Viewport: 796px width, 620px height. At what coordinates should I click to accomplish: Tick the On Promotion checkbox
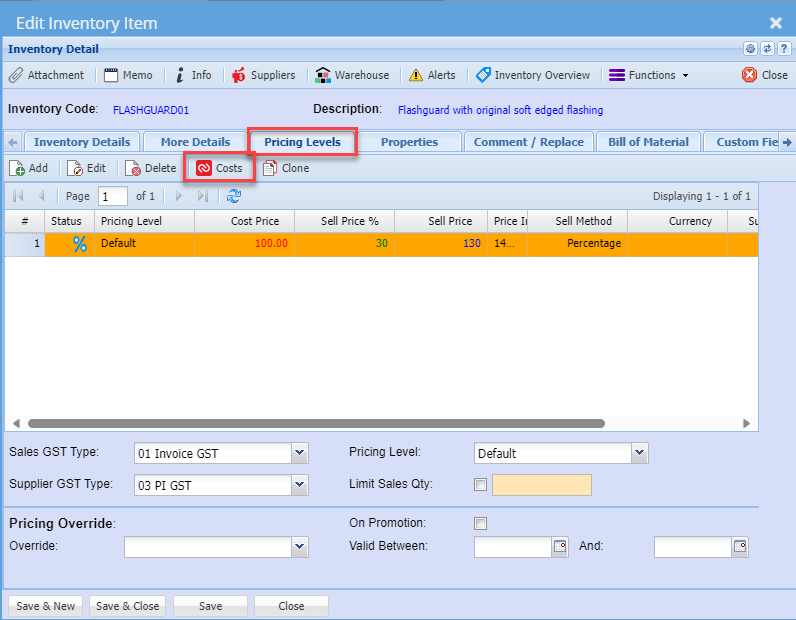pos(481,523)
